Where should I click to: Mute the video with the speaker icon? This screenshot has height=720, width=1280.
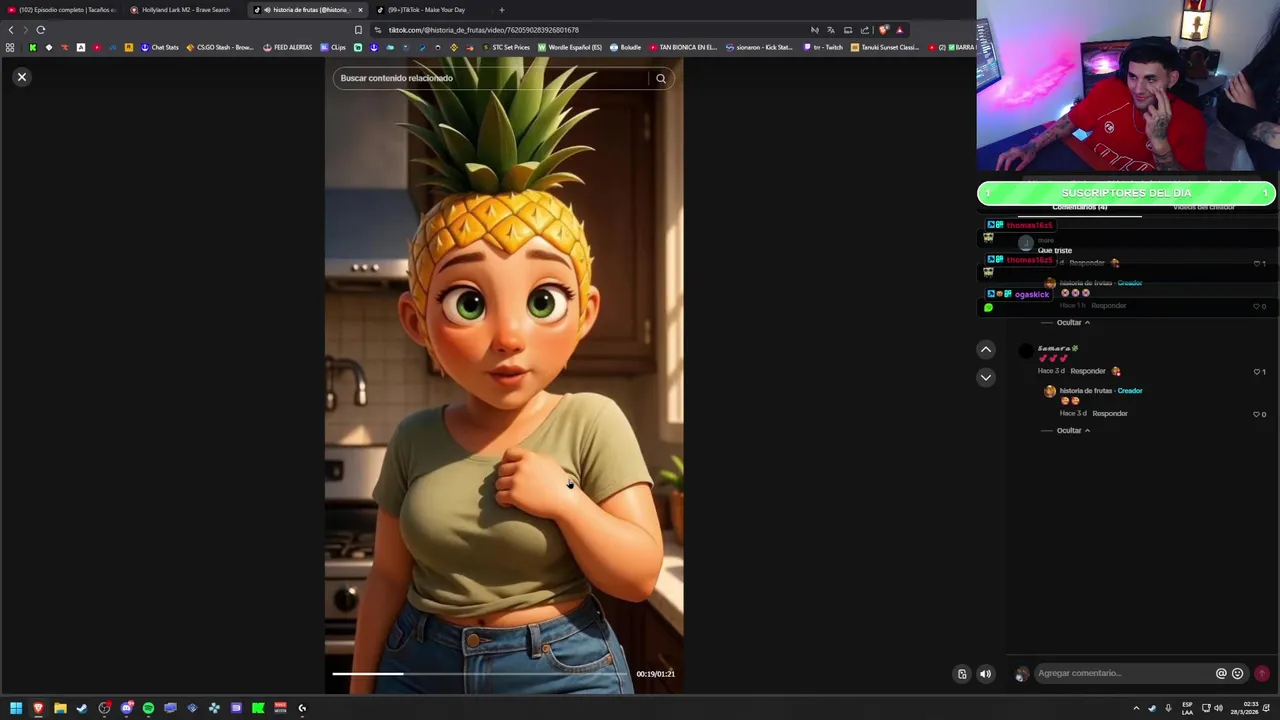point(985,673)
